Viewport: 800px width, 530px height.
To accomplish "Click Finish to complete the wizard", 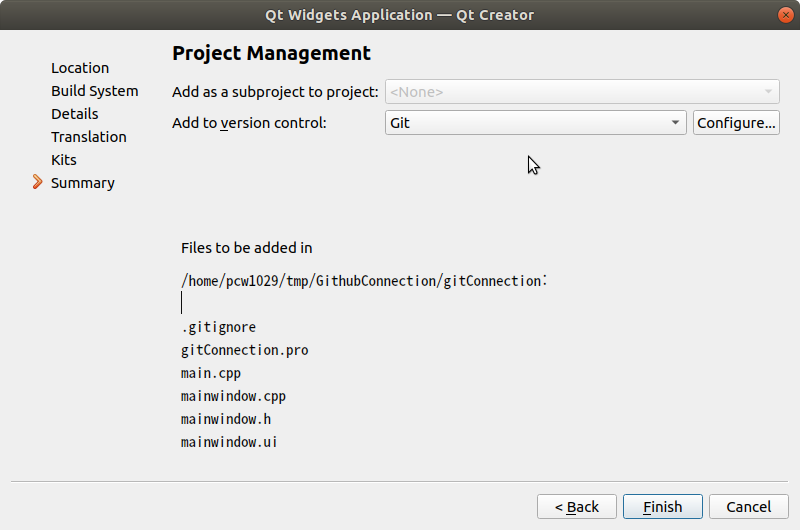I will [662, 507].
